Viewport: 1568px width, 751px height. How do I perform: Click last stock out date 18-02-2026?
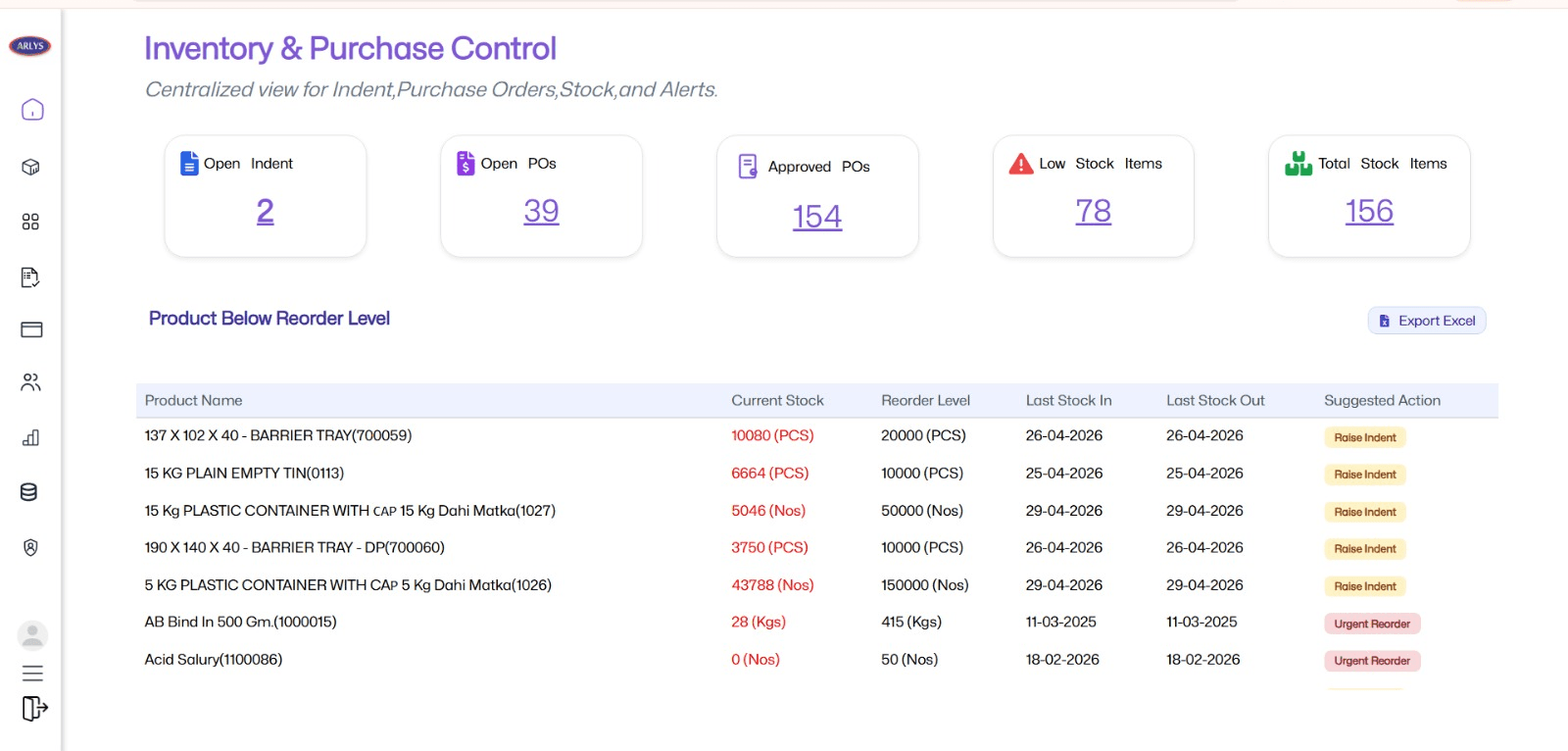(1202, 659)
